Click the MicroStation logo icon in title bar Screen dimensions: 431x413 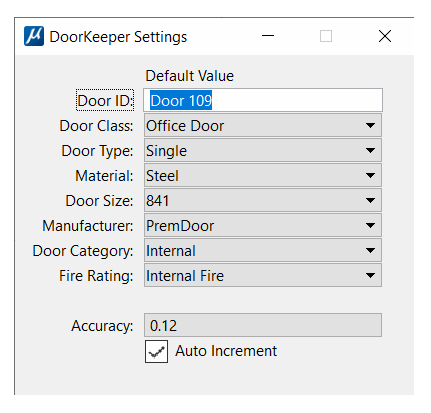(34, 36)
